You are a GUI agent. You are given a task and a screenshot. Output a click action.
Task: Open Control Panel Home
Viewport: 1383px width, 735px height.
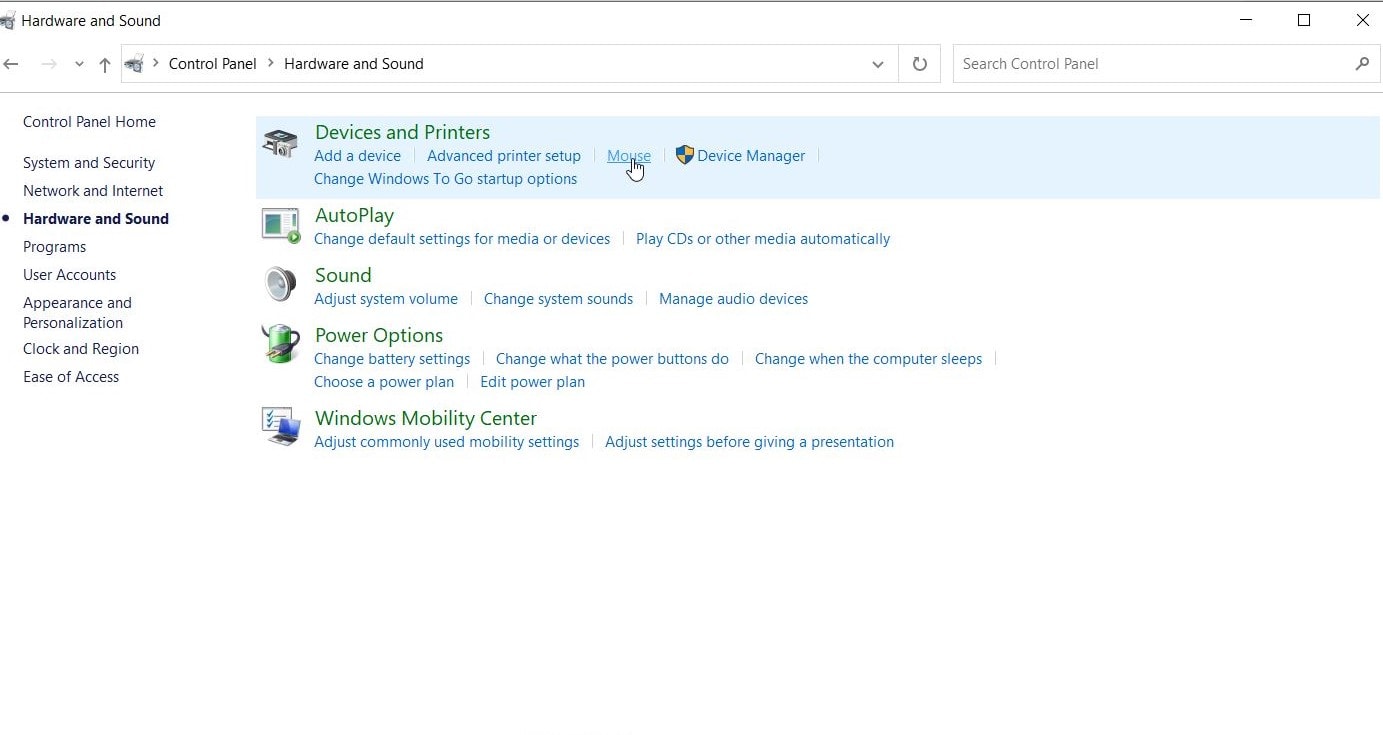(x=89, y=122)
